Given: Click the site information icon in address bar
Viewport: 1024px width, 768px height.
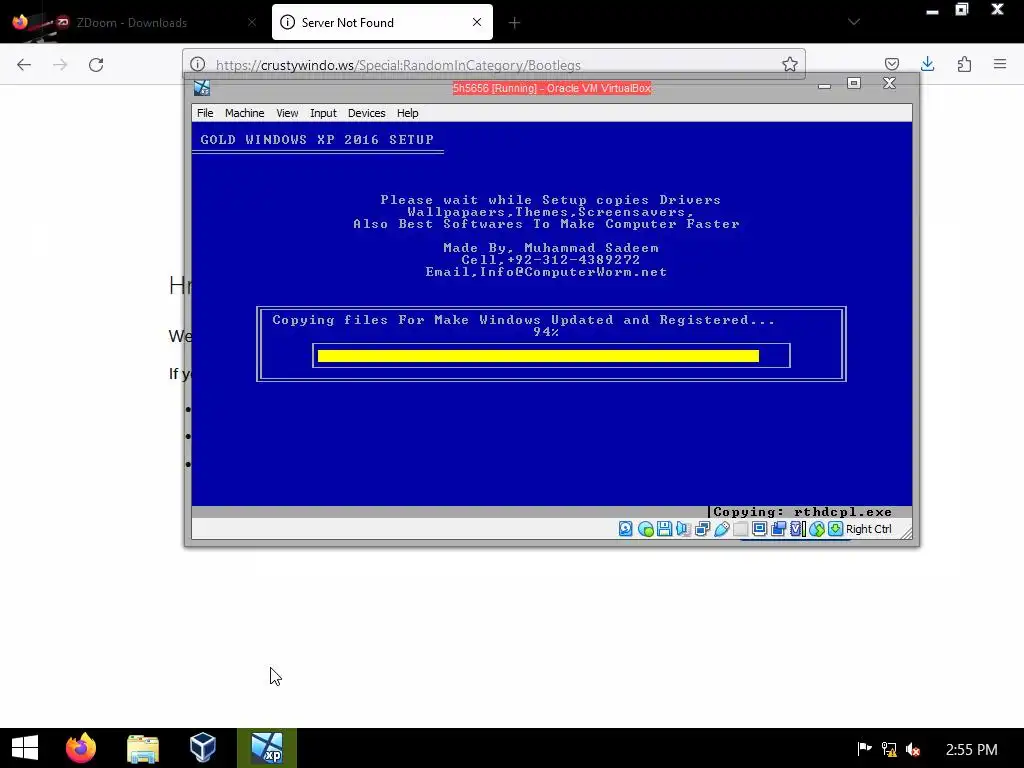Looking at the screenshot, I should point(197,64).
